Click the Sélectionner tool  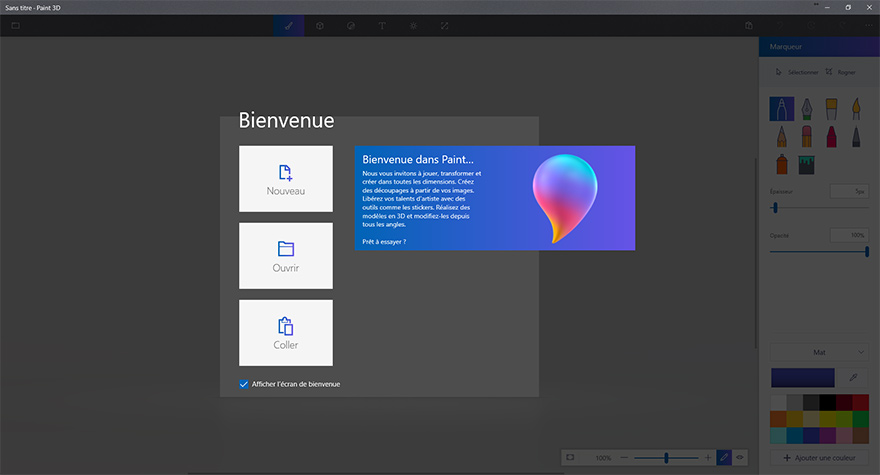coord(797,72)
